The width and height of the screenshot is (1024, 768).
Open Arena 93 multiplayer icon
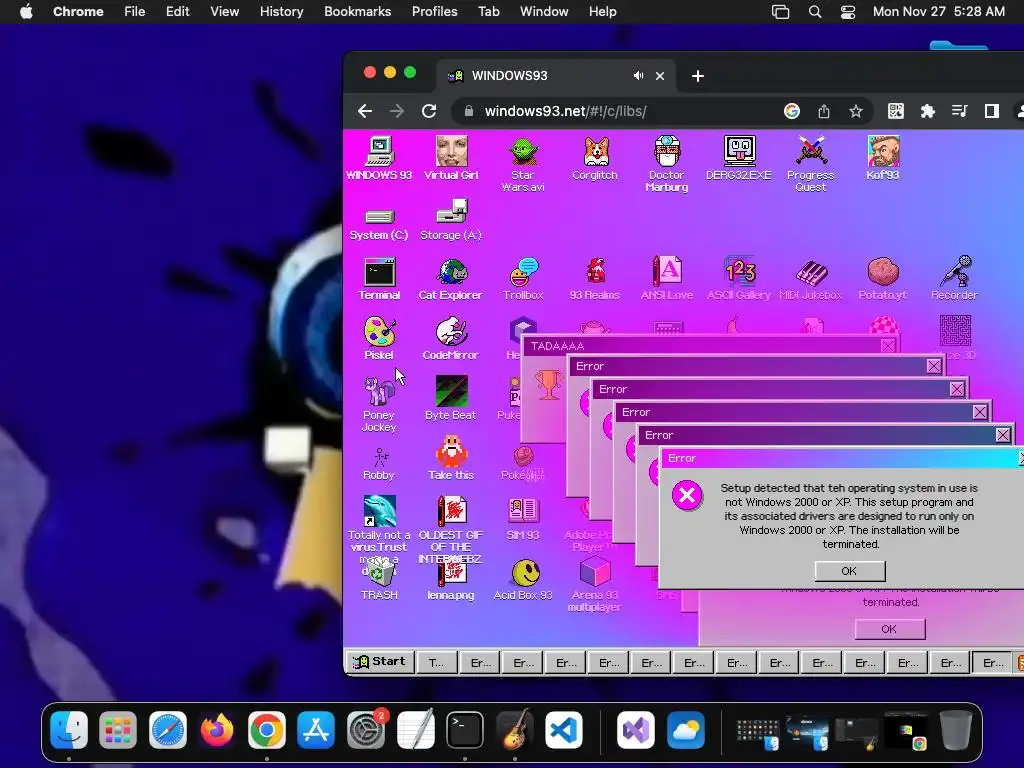pyautogui.click(x=595, y=584)
